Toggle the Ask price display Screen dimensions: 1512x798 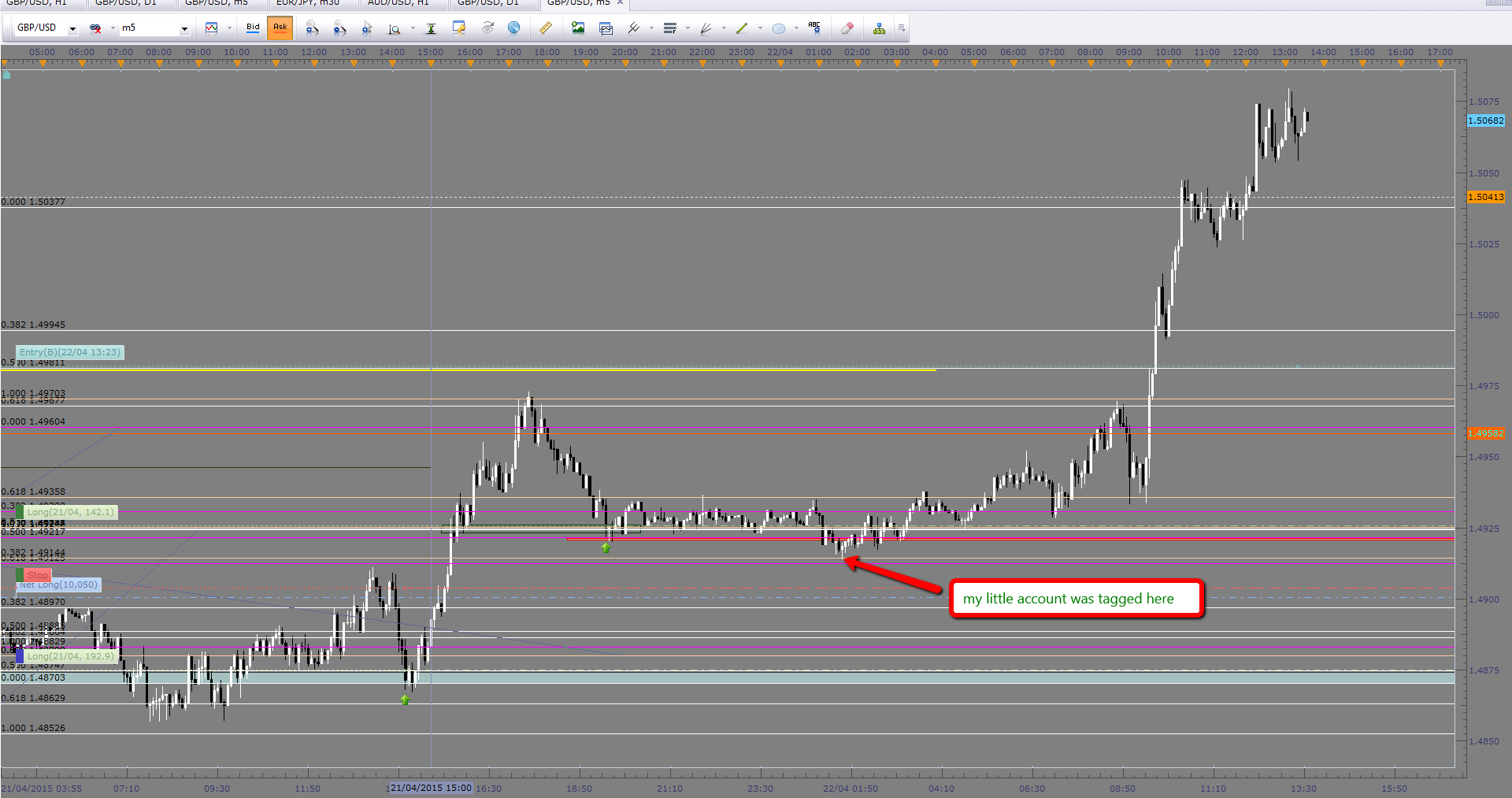coord(280,28)
